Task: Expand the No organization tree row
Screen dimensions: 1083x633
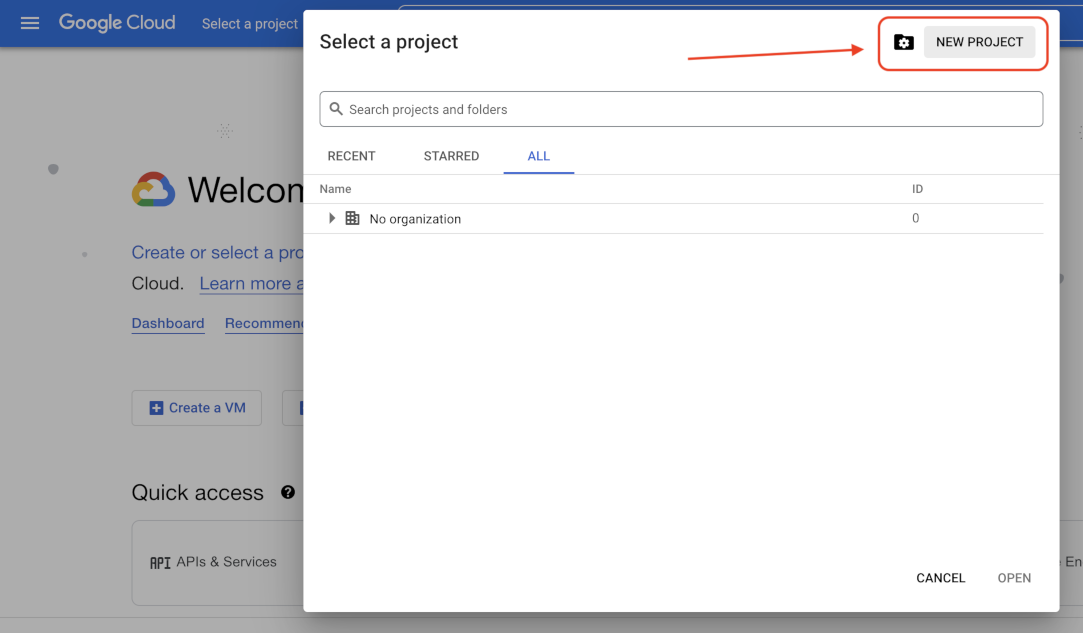Action: point(332,218)
